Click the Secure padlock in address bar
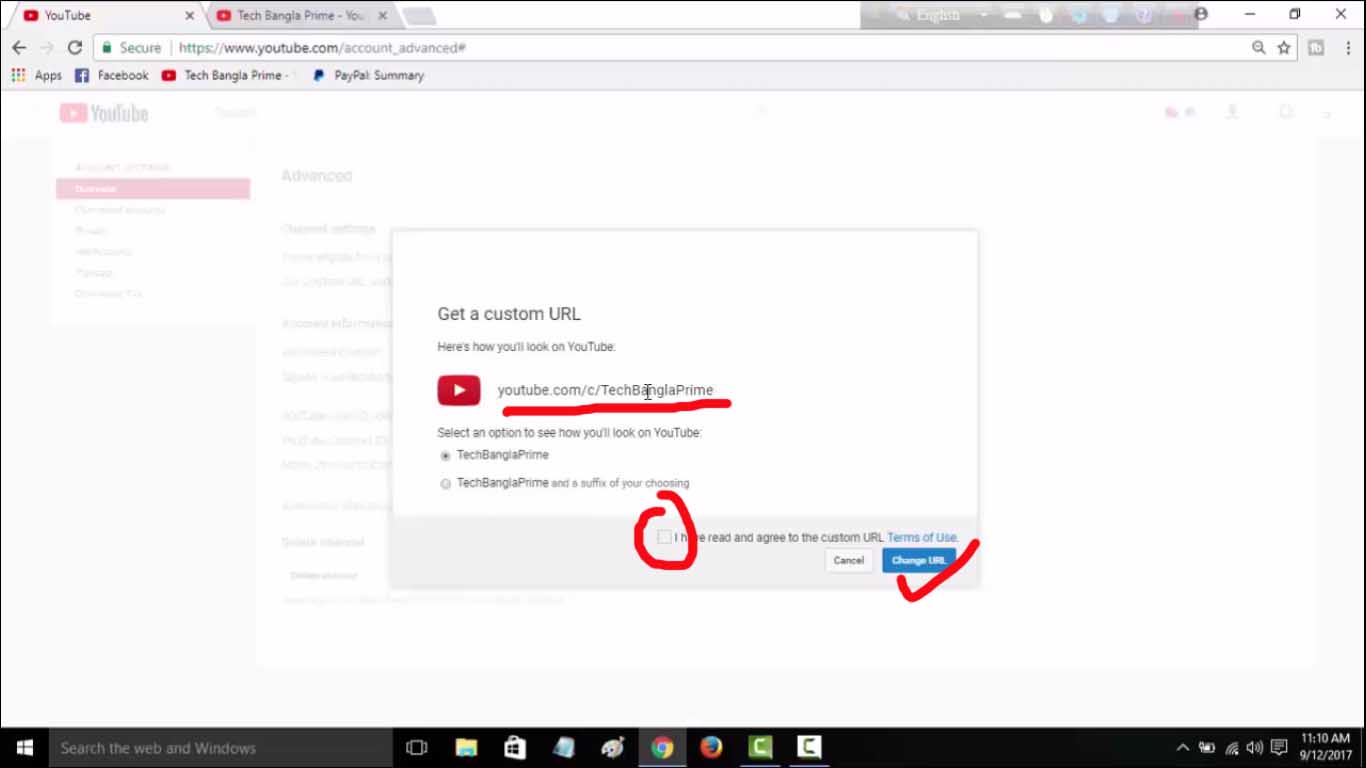Viewport: 1366px width, 768px height. [x=108, y=48]
